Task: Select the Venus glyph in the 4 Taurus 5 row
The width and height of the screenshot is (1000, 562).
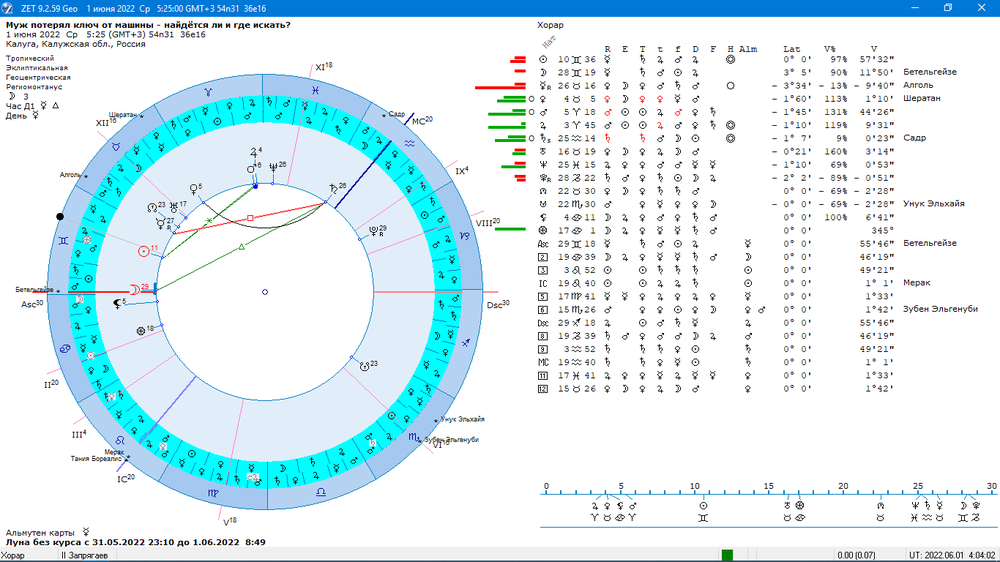Action: coord(543,99)
